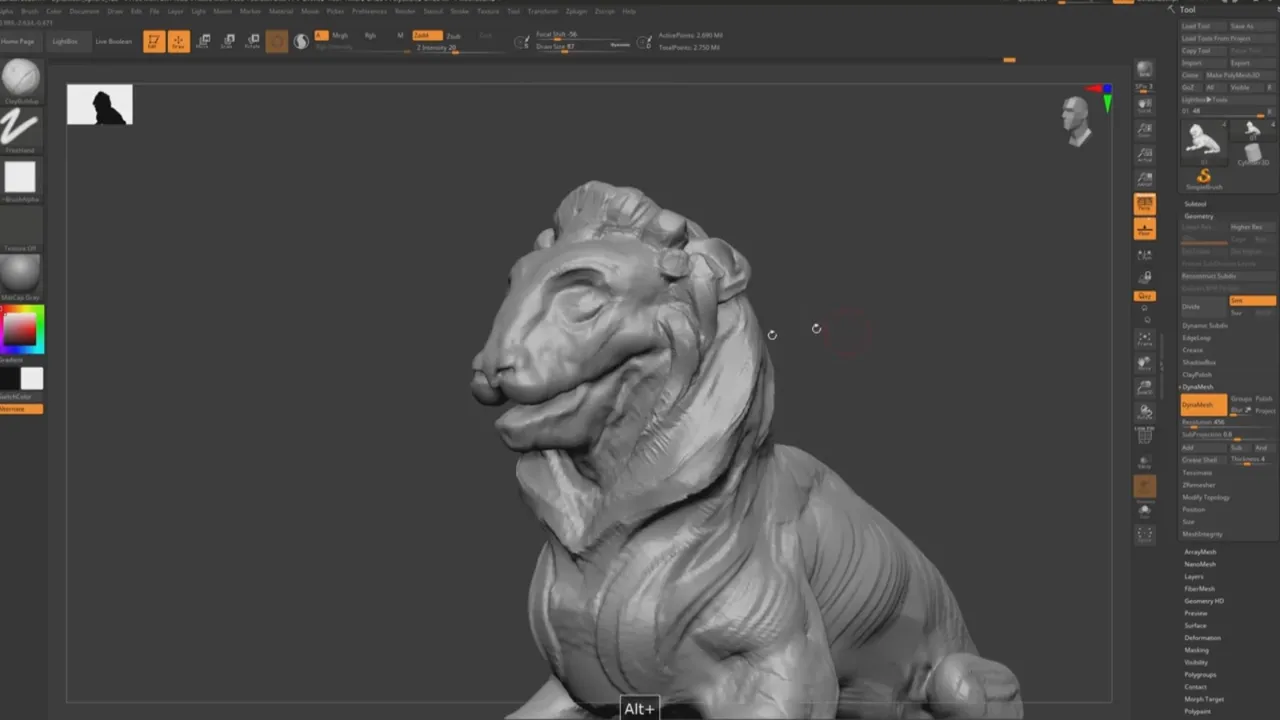
Task: Open the FreeHand stroke selector
Action: [20, 128]
